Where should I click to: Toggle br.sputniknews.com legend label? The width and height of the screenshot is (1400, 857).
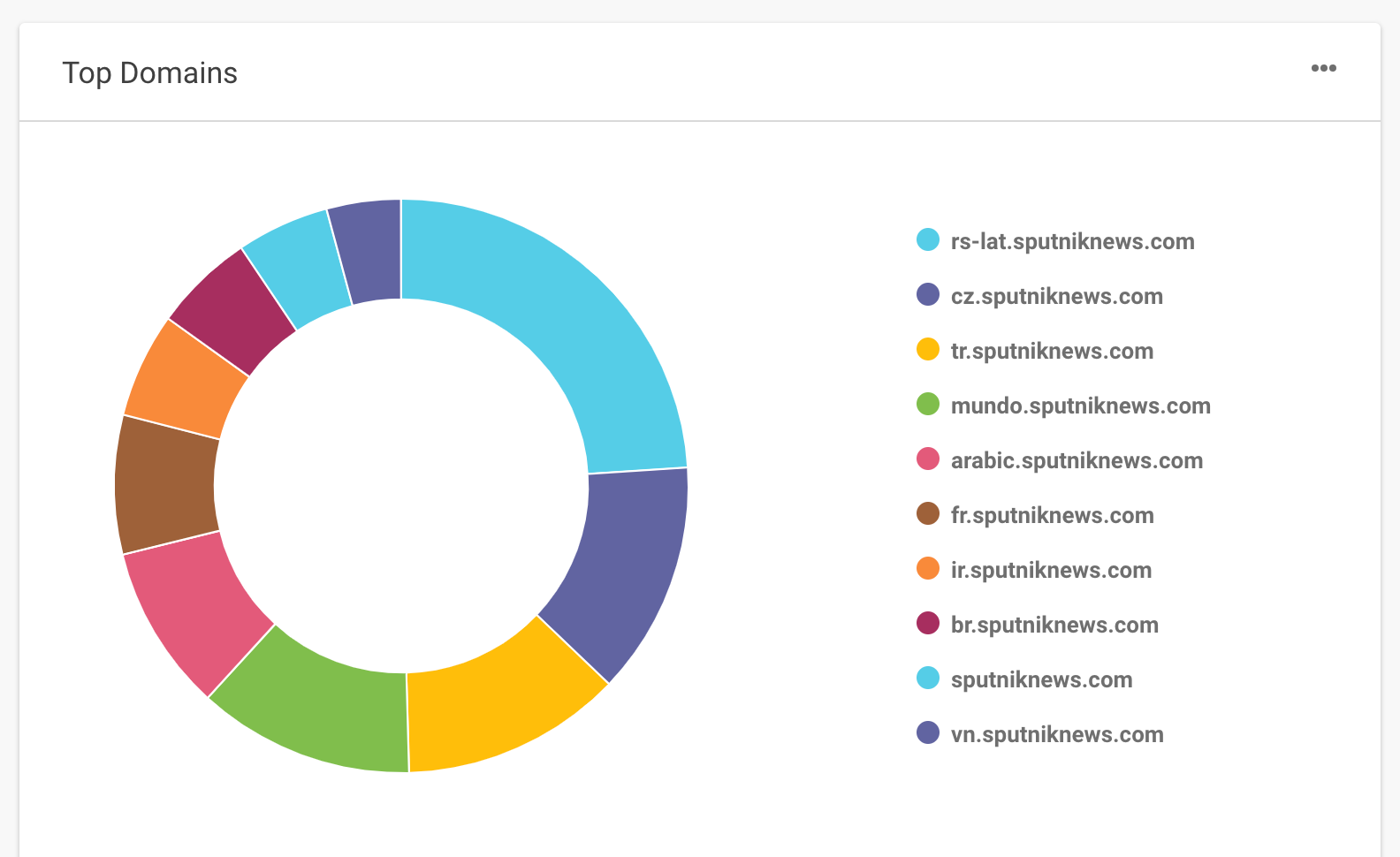1054,625
